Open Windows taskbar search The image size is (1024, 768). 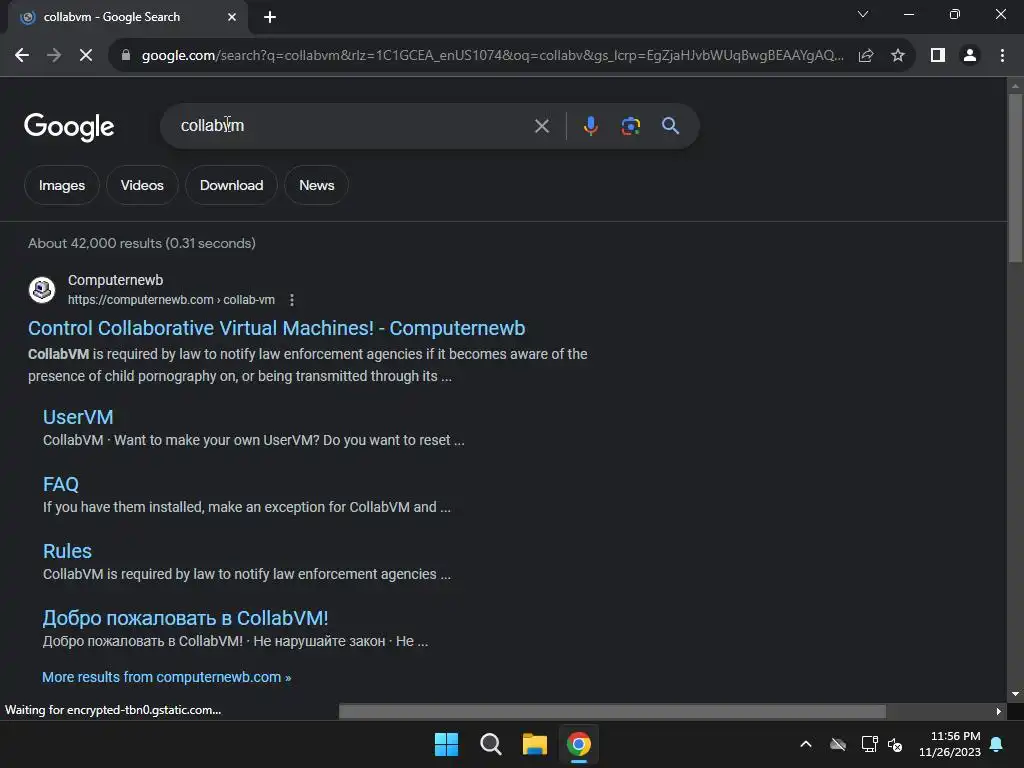click(490, 744)
